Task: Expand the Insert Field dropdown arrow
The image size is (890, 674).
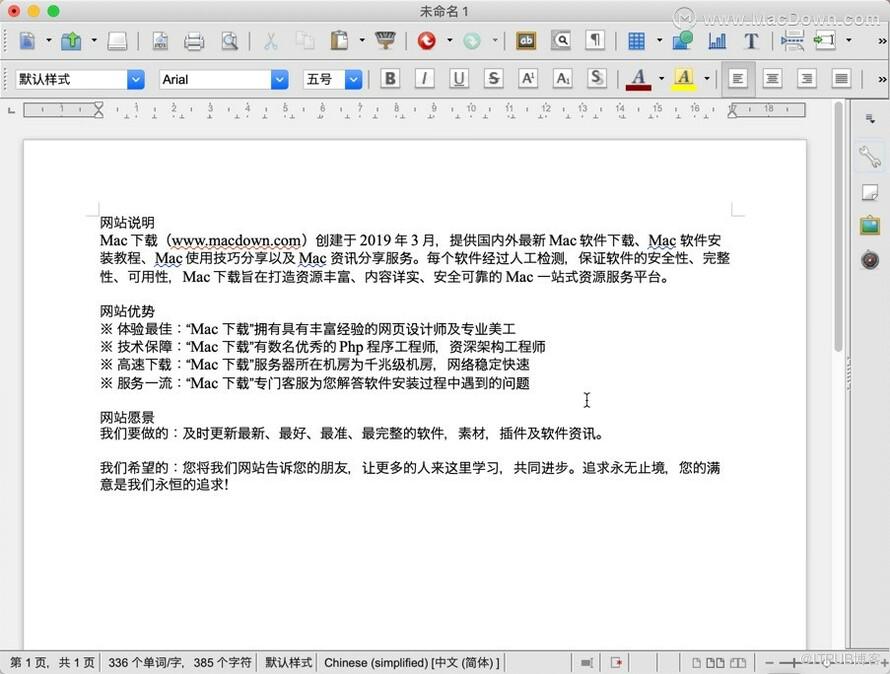Action: [x=849, y=40]
